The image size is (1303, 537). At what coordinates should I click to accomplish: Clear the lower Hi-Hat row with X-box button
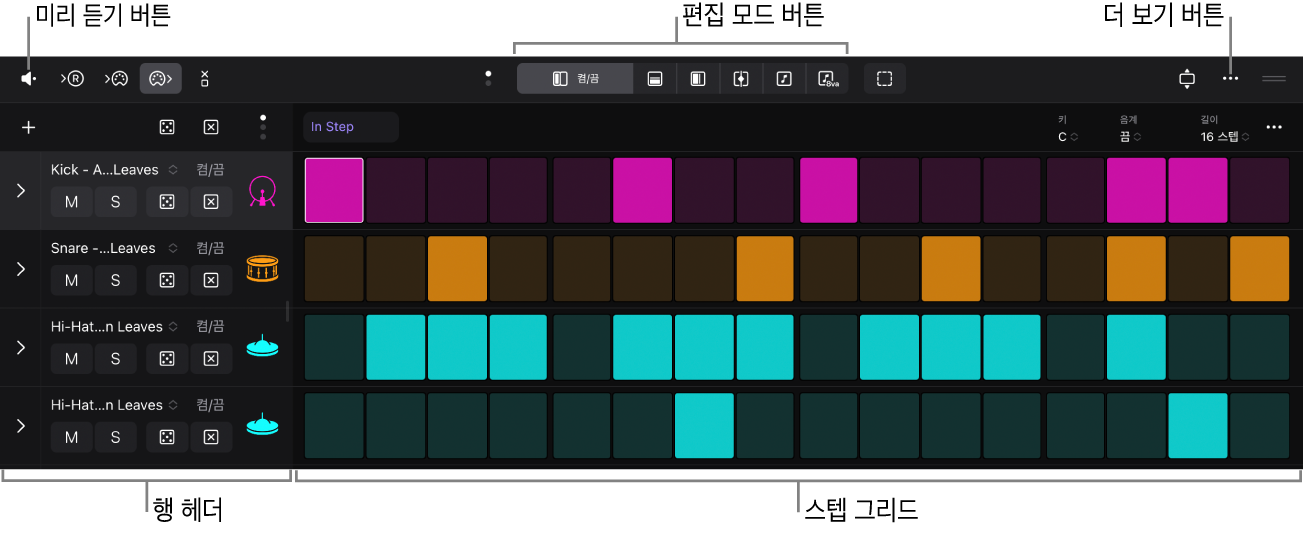[x=211, y=436]
